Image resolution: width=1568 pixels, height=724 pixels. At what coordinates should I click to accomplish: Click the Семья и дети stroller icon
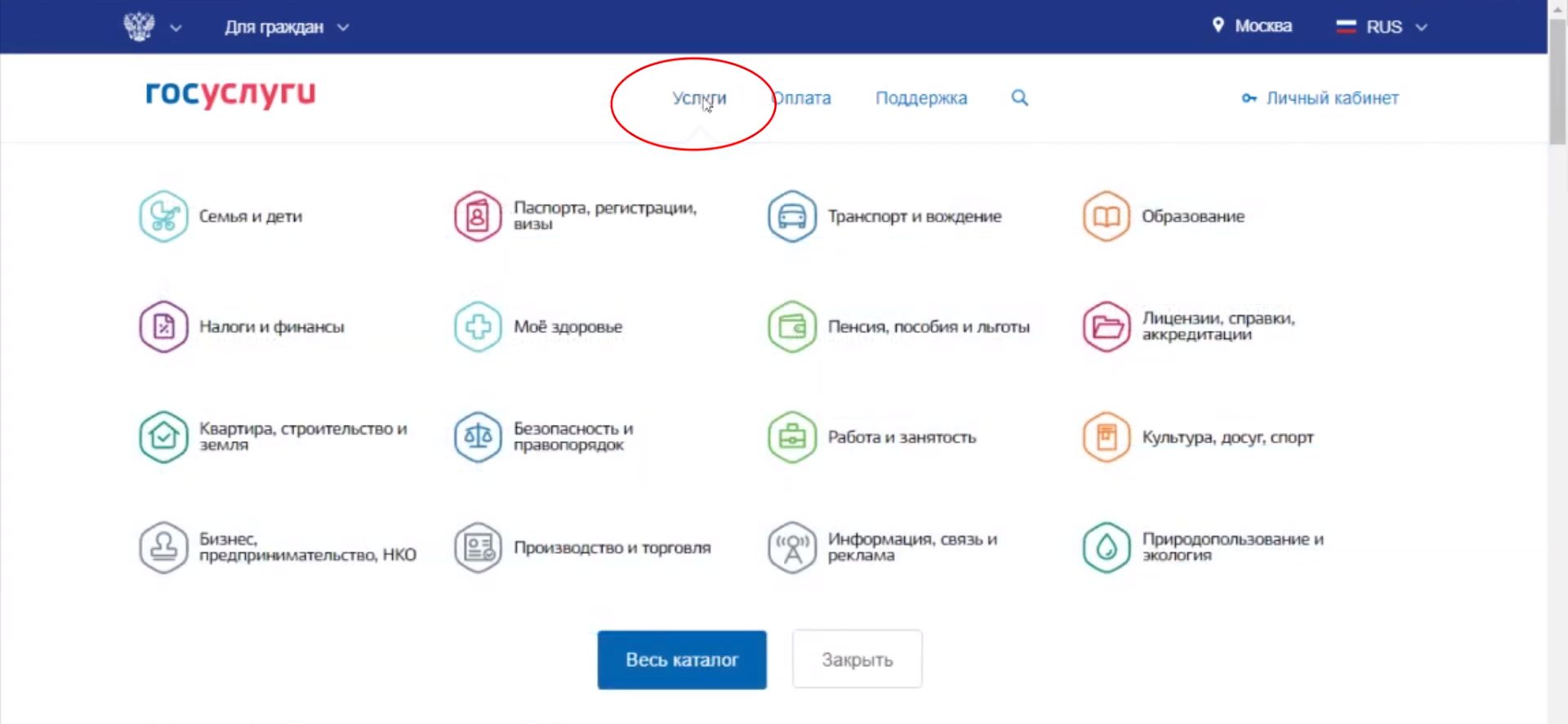click(163, 217)
